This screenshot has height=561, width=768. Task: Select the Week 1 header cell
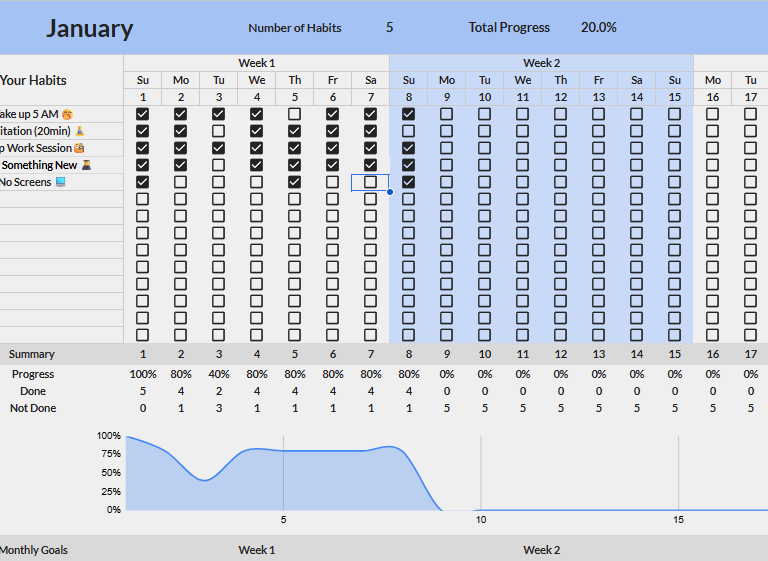coord(256,63)
